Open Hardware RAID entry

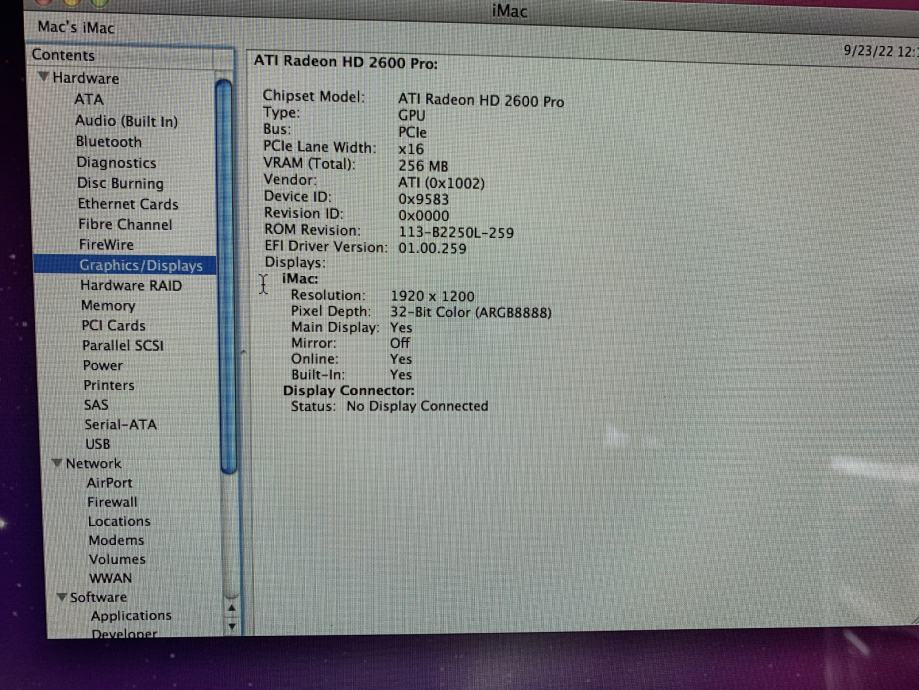click(131, 285)
